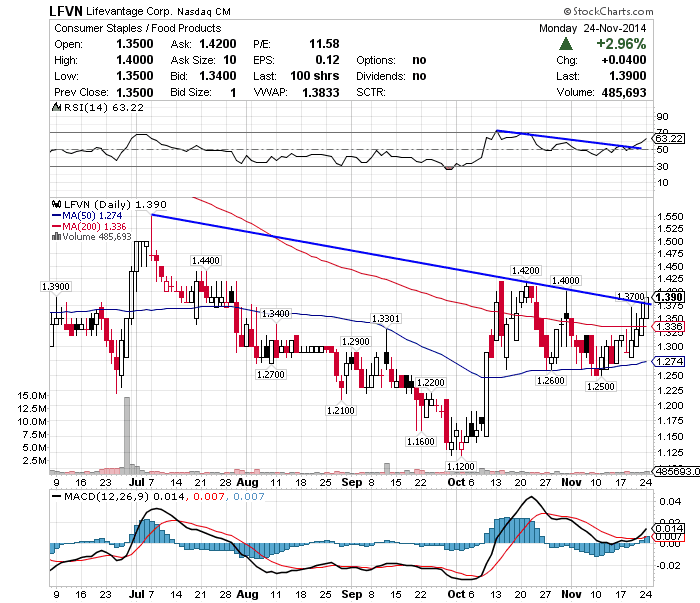Click the VWAP value 1.3833

click(321, 92)
